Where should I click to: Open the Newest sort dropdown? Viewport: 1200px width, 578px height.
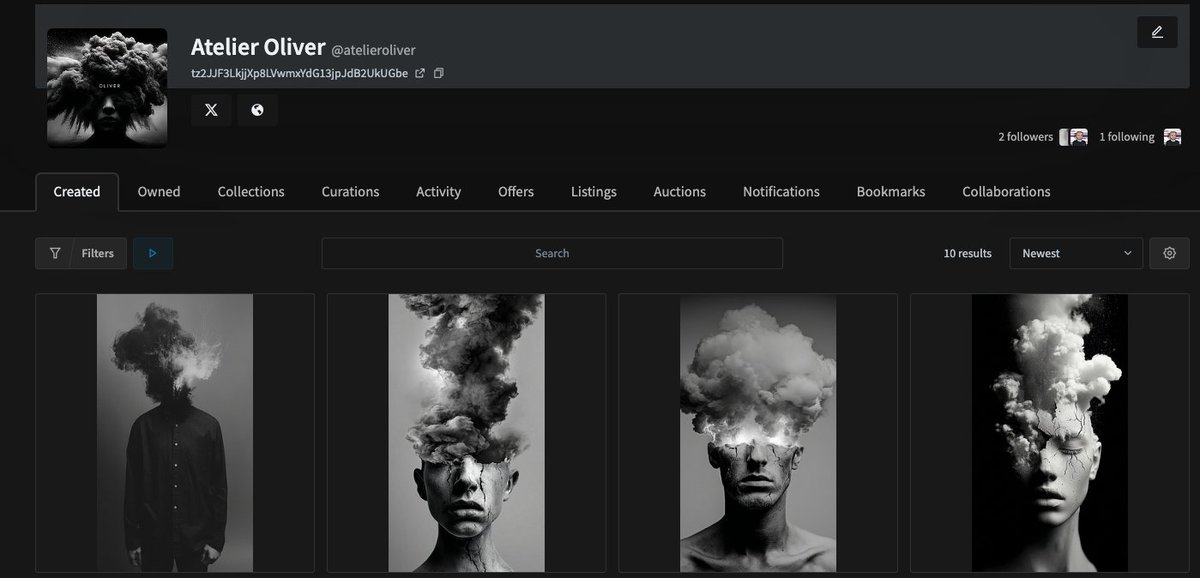(1076, 253)
